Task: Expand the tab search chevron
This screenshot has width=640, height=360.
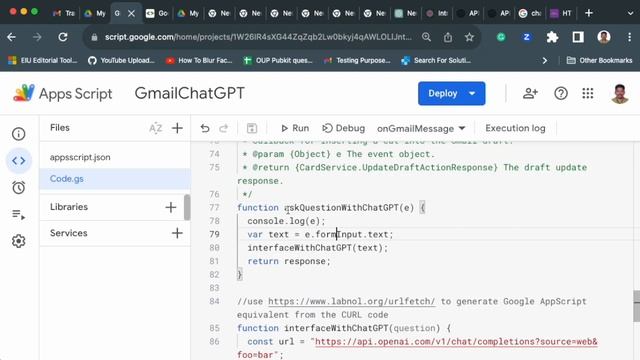Action: click(x=630, y=13)
